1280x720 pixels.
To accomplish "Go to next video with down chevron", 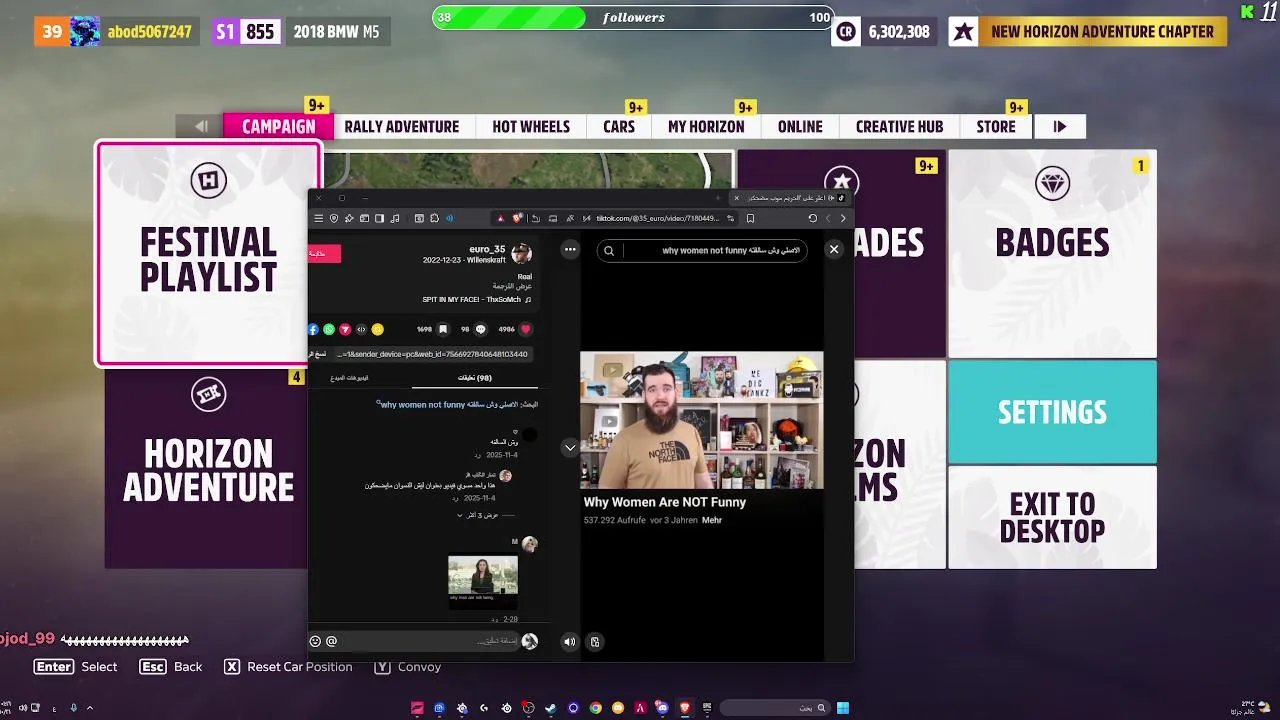I will coord(570,447).
